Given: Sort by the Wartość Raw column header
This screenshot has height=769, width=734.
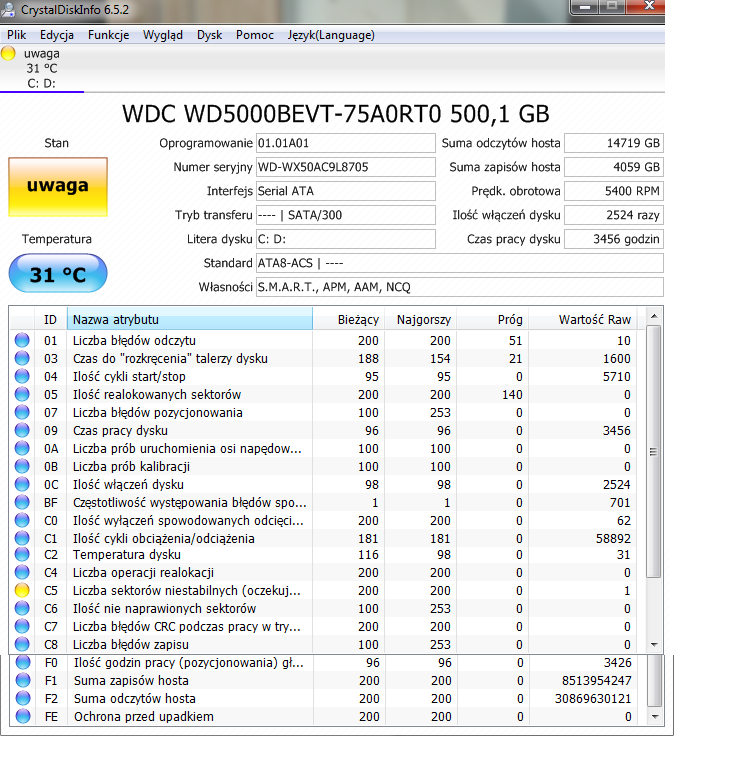Looking at the screenshot, I should point(582,320).
